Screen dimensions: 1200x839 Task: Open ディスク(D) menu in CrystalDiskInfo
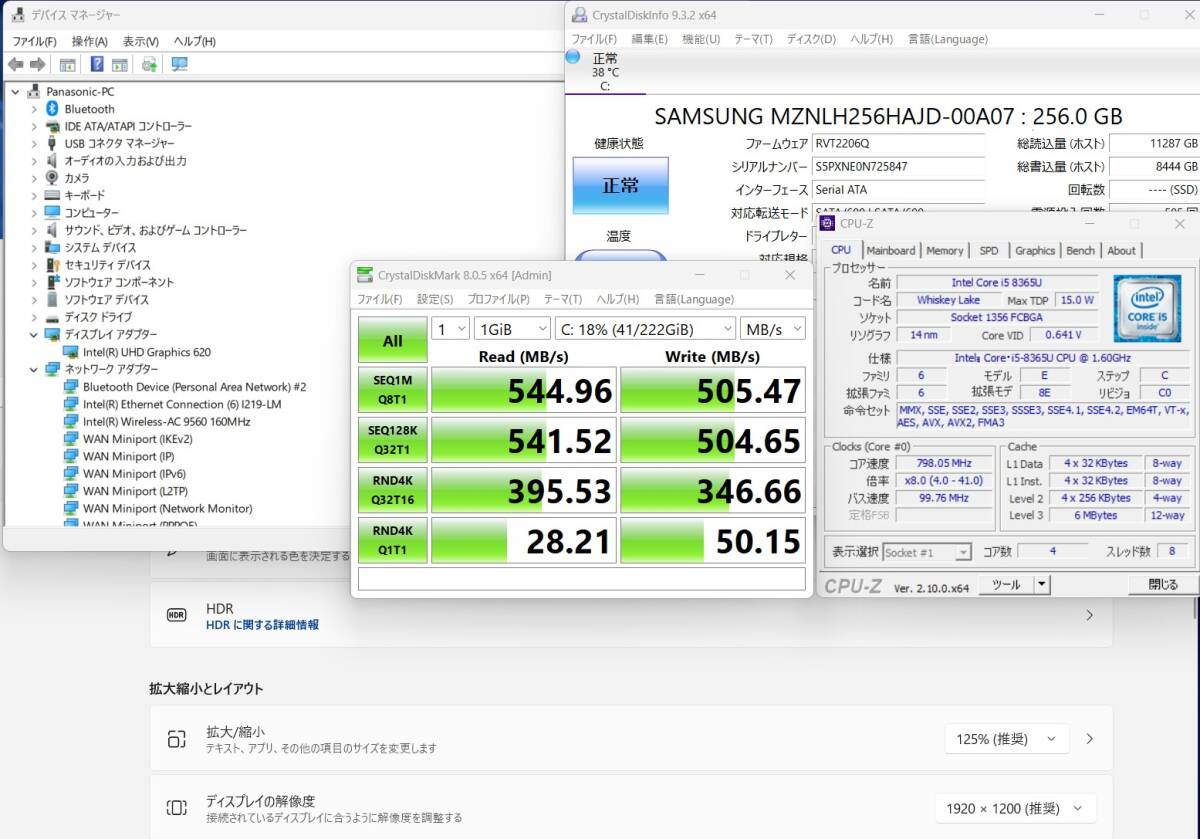[811, 39]
